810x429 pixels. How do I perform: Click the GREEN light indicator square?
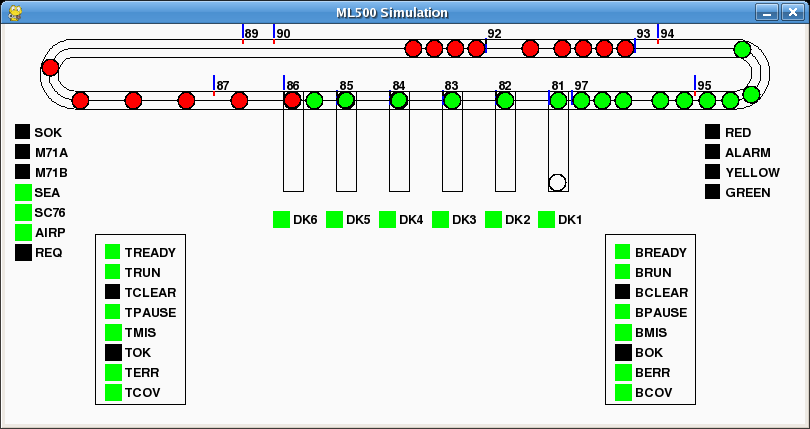712,192
